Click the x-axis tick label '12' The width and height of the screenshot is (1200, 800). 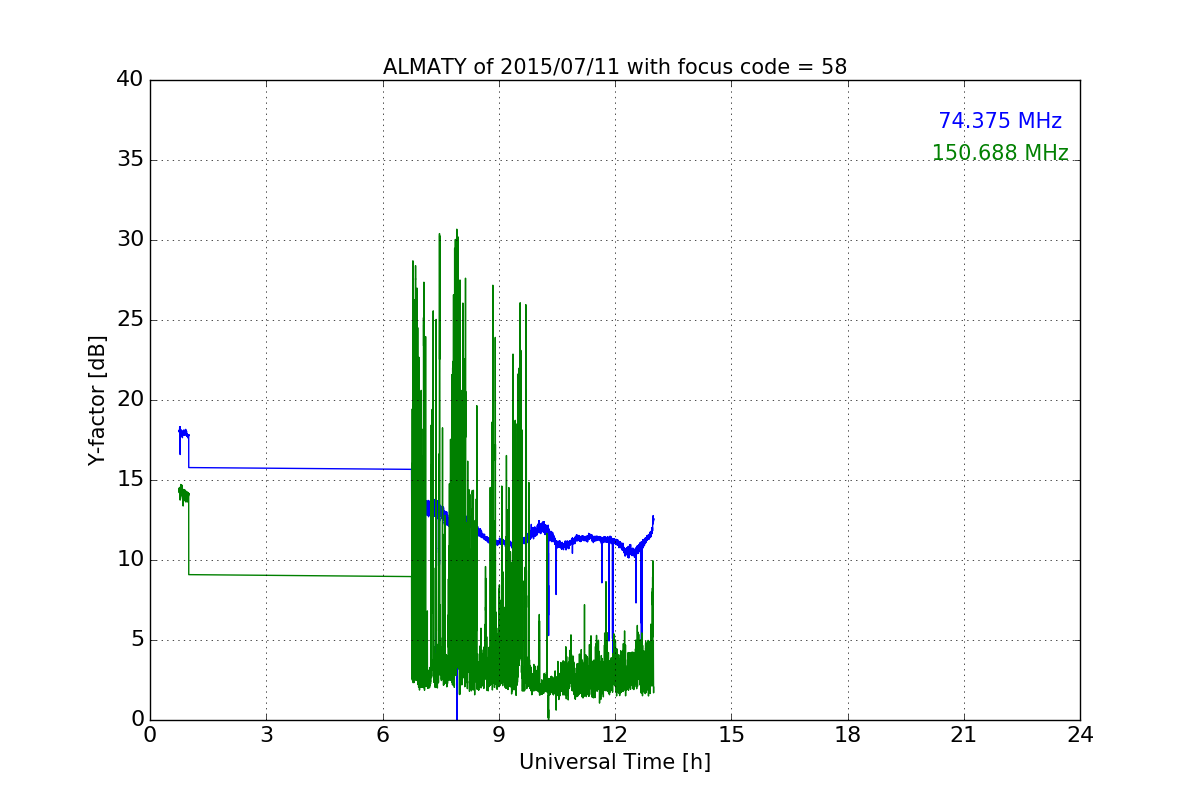[x=615, y=735]
